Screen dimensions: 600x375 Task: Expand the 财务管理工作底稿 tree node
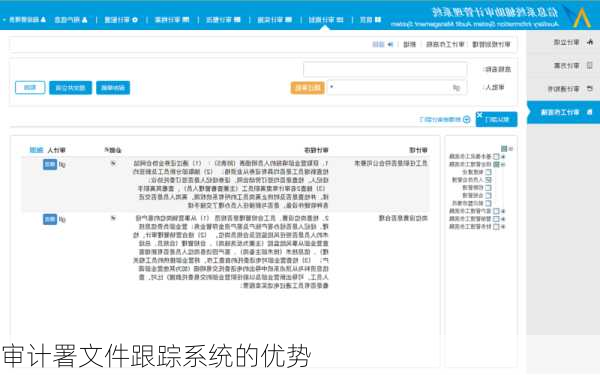[x=503, y=227]
